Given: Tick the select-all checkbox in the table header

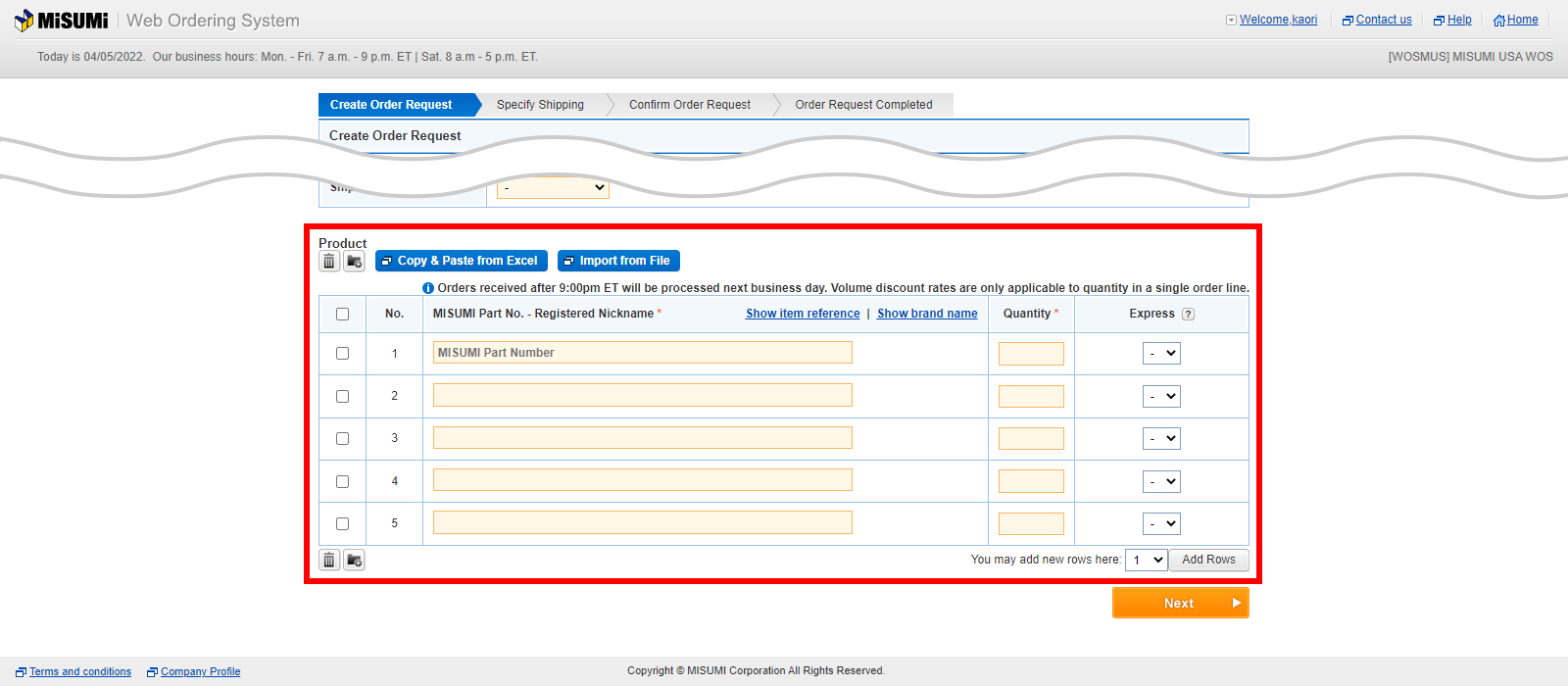Looking at the screenshot, I should (x=342, y=315).
